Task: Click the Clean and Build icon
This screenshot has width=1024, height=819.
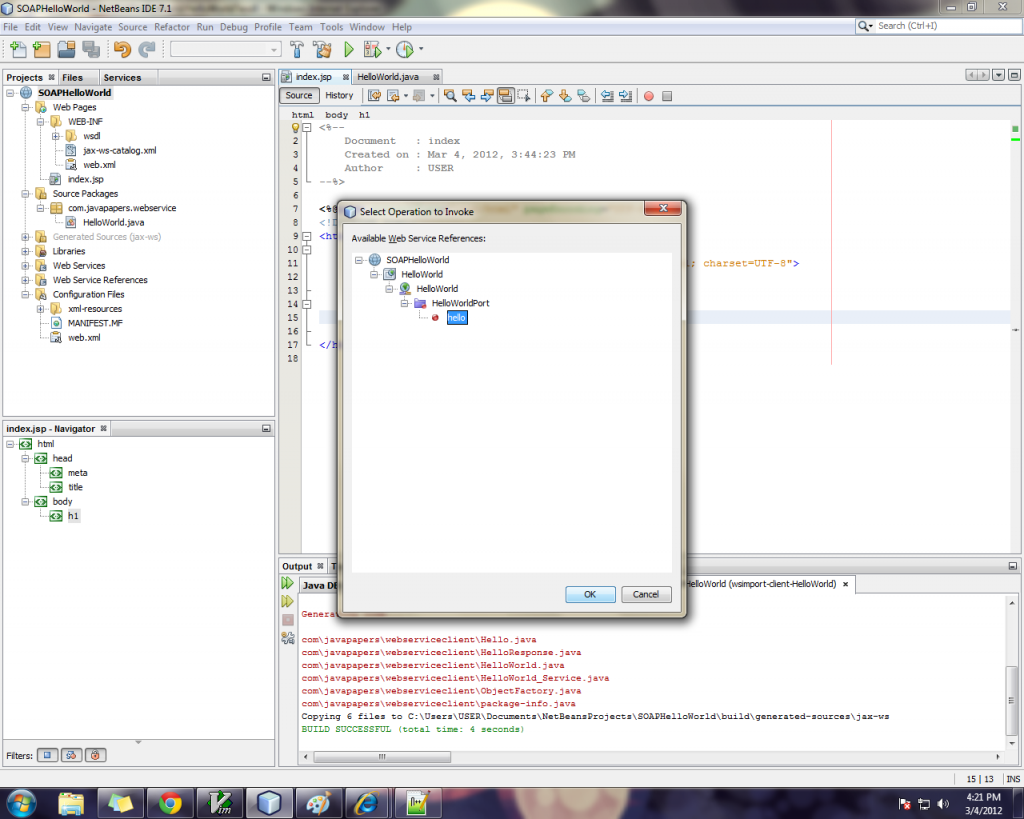Action: point(322,49)
